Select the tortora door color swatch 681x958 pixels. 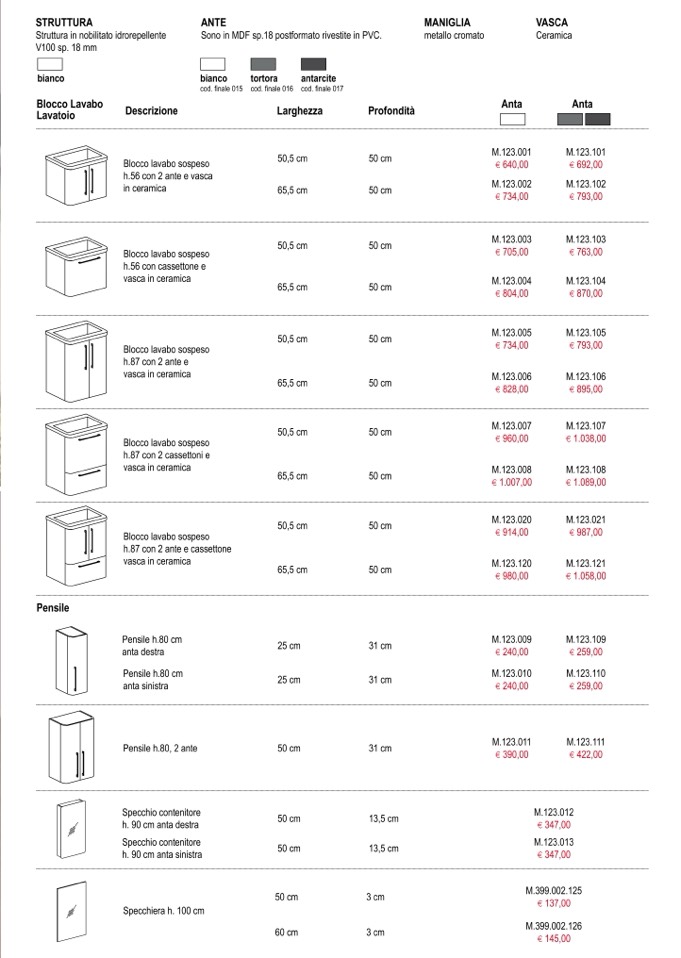(x=264, y=64)
